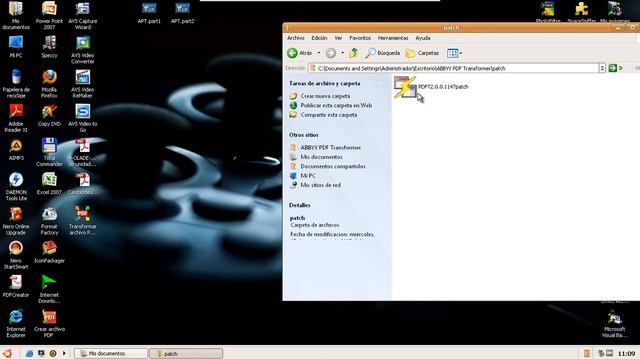Select AVS Video ReMaker desktop icon

point(82,84)
